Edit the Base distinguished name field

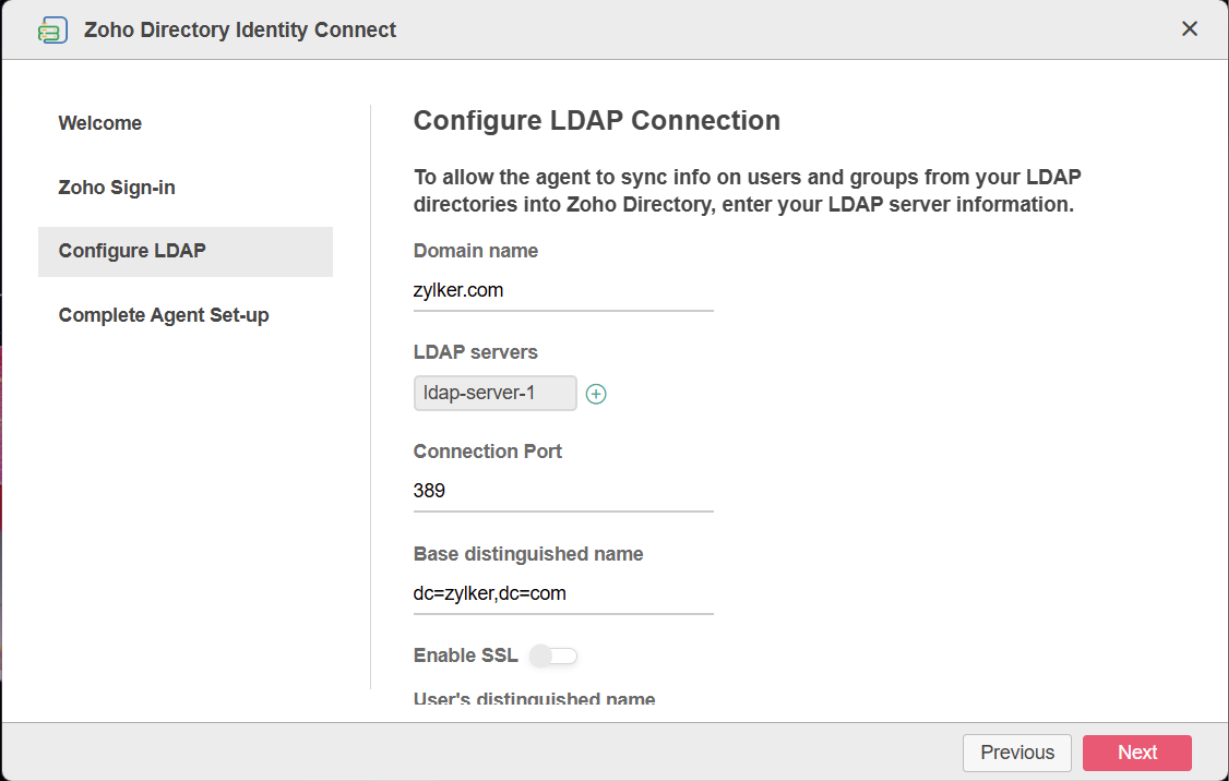(563, 593)
